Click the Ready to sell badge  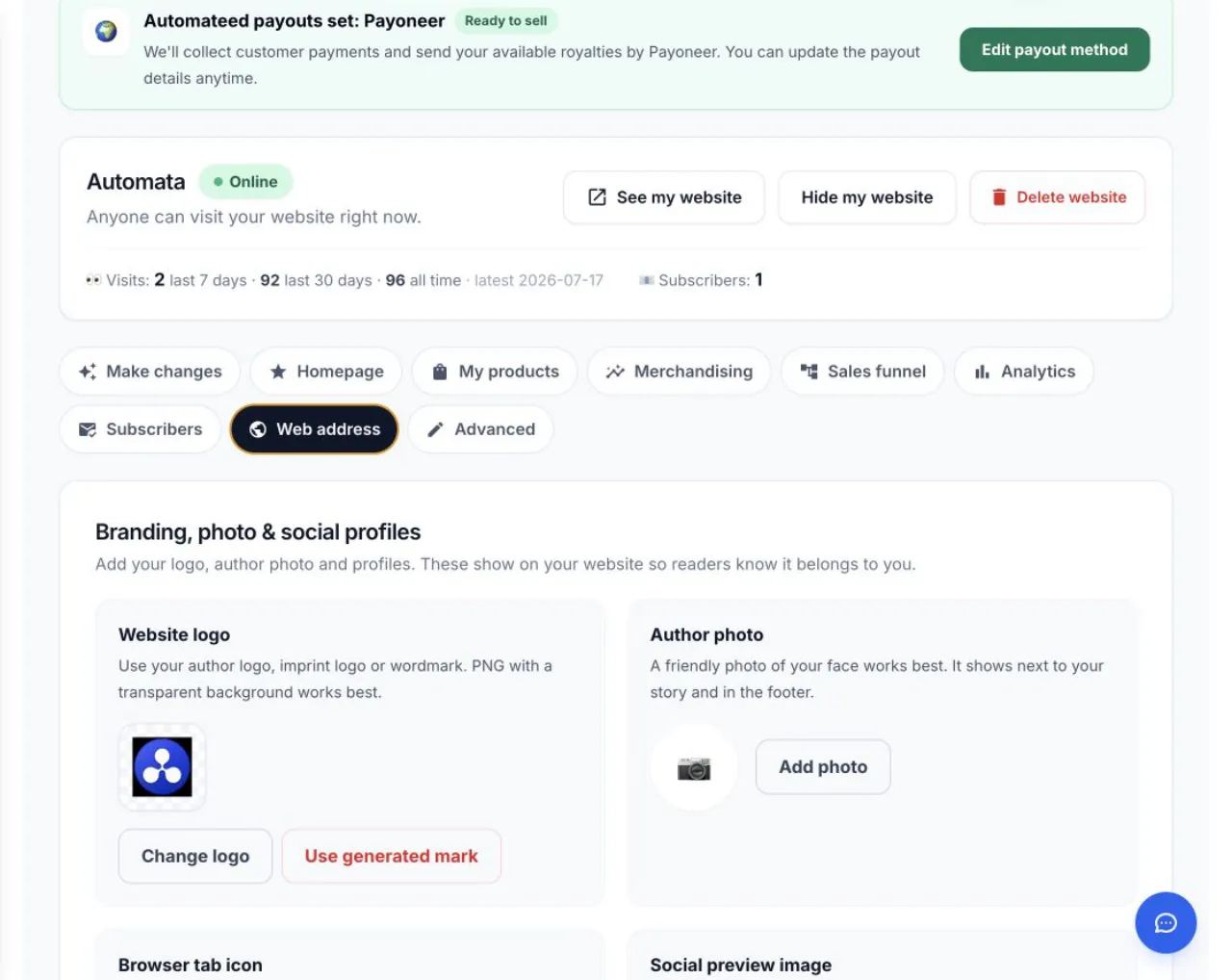pos(506,21)
